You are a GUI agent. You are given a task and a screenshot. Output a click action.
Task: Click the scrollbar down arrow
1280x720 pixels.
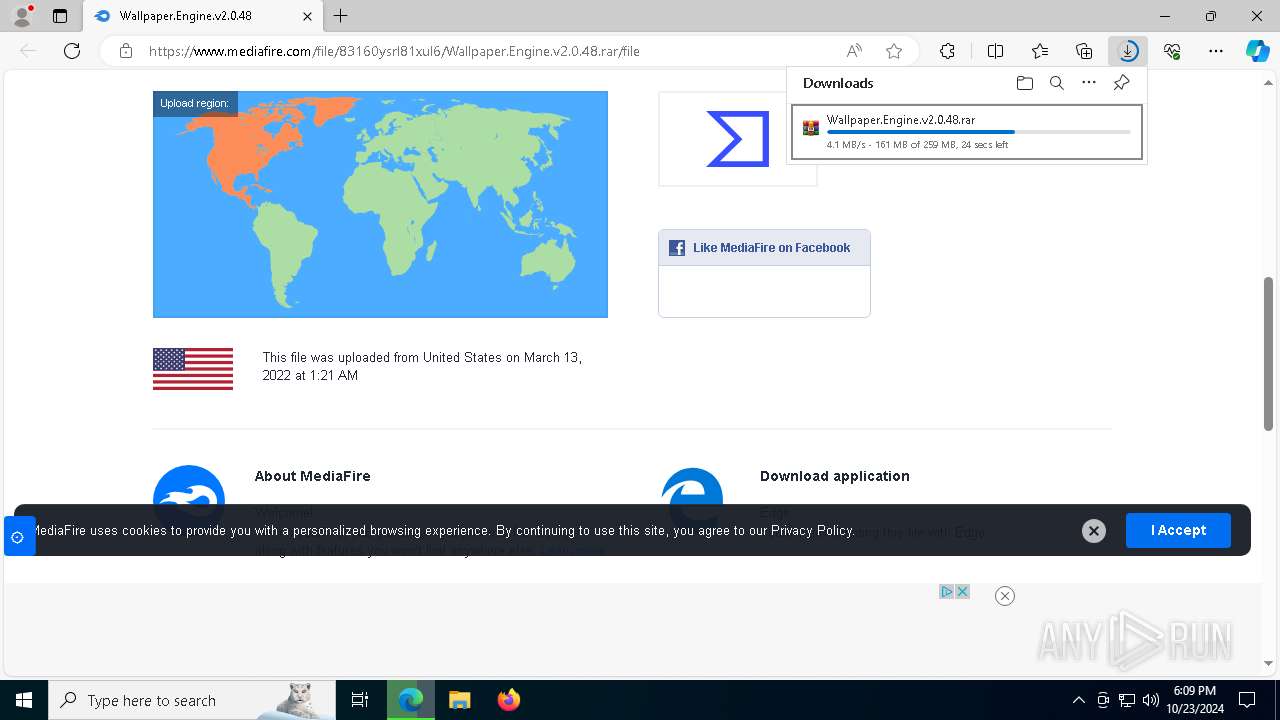1269,663
